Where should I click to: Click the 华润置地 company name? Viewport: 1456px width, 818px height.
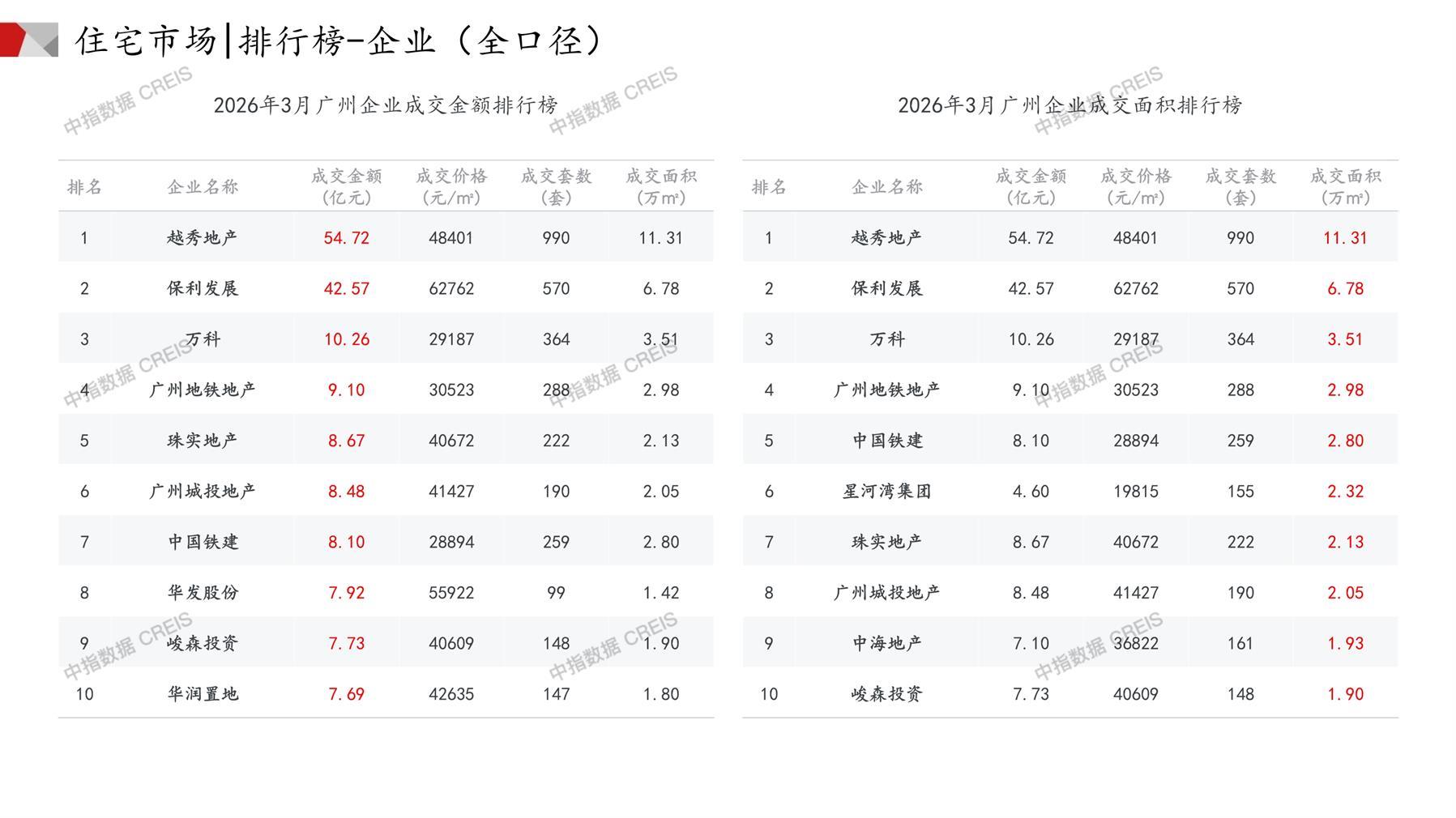click(x=203, y=694)
